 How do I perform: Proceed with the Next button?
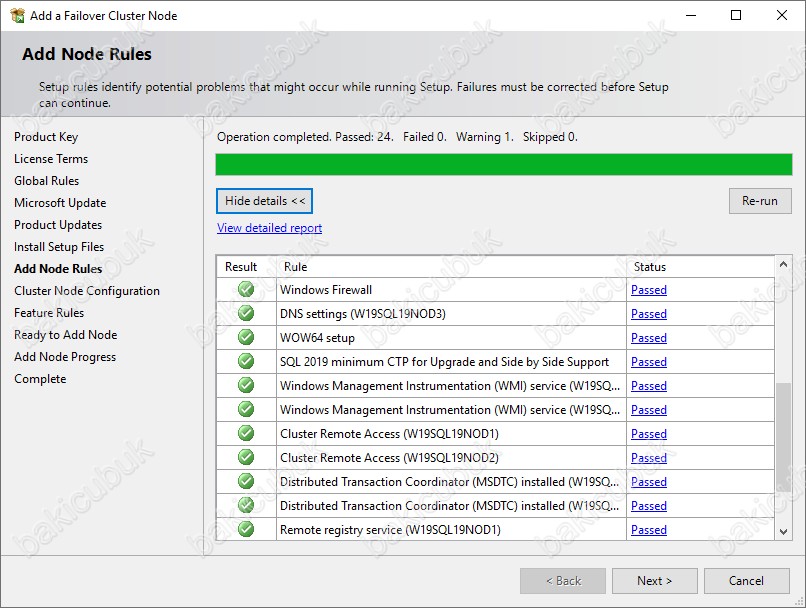654,581
